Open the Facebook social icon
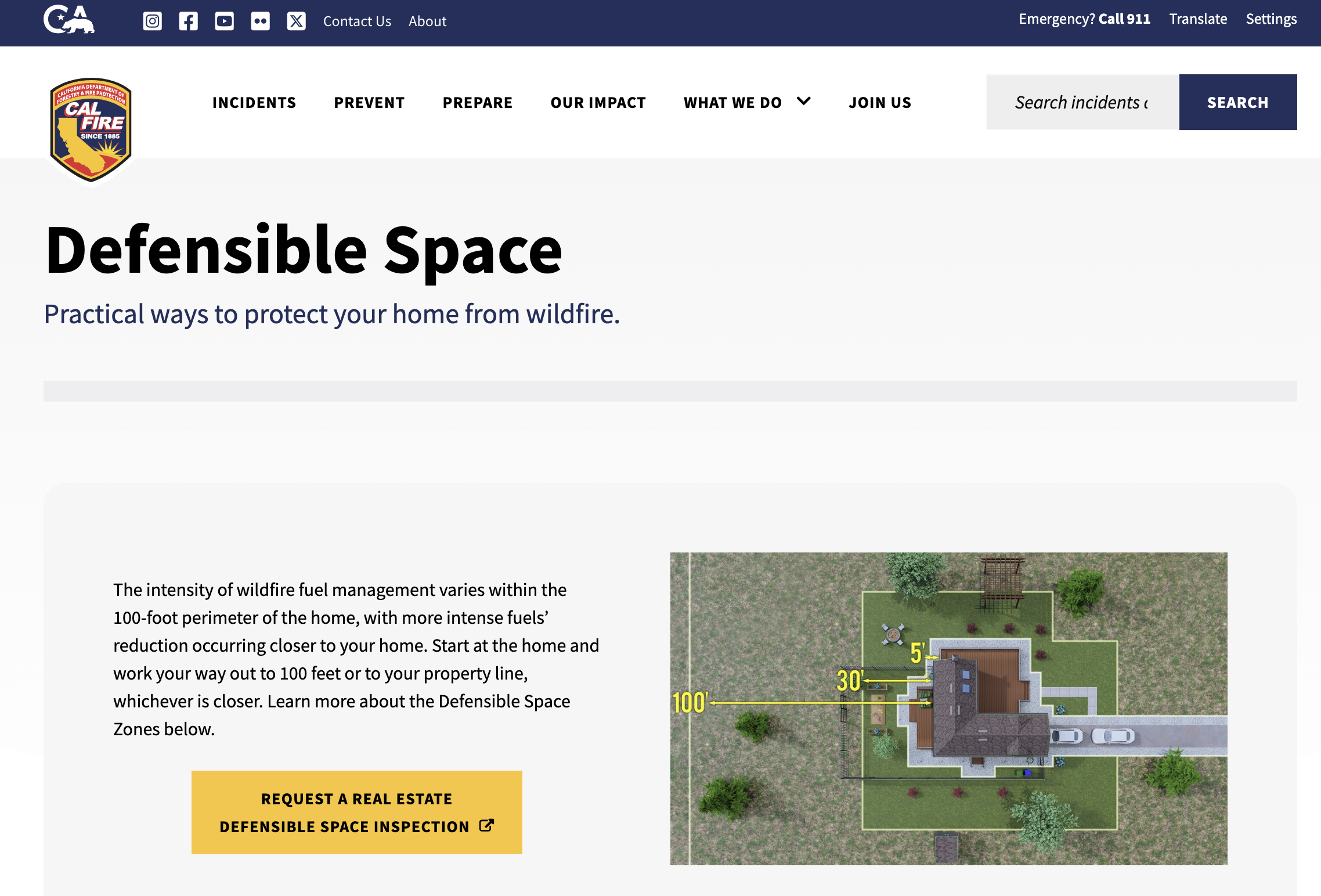Image resolution: width=1321 pixels, height=896 pixels. pos(188,21)
